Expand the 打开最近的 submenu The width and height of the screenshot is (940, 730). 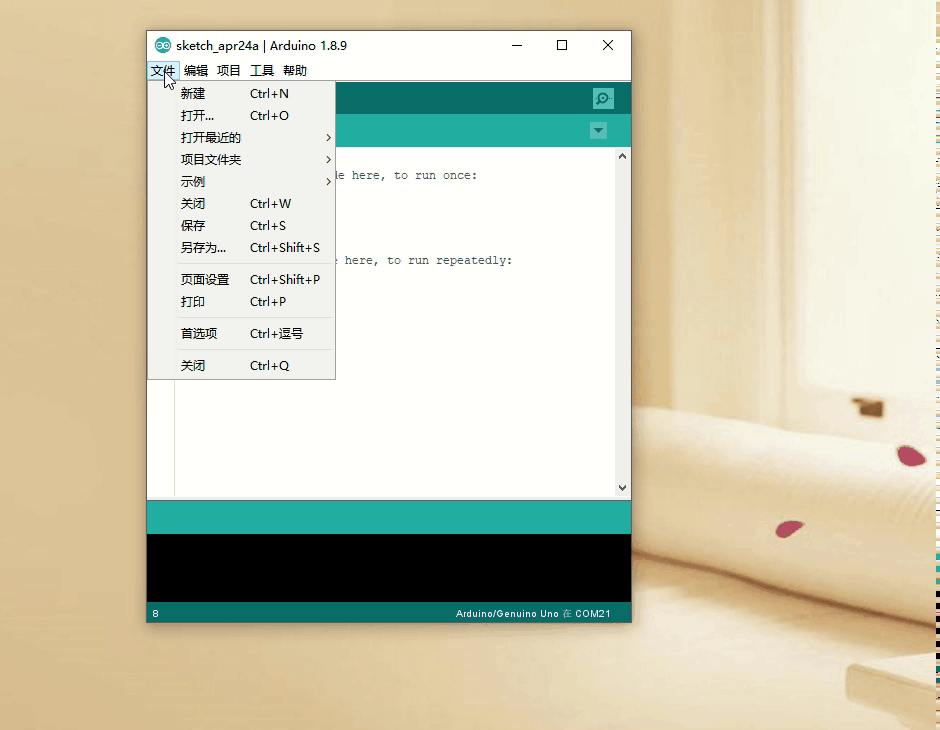tap(242, 138)
